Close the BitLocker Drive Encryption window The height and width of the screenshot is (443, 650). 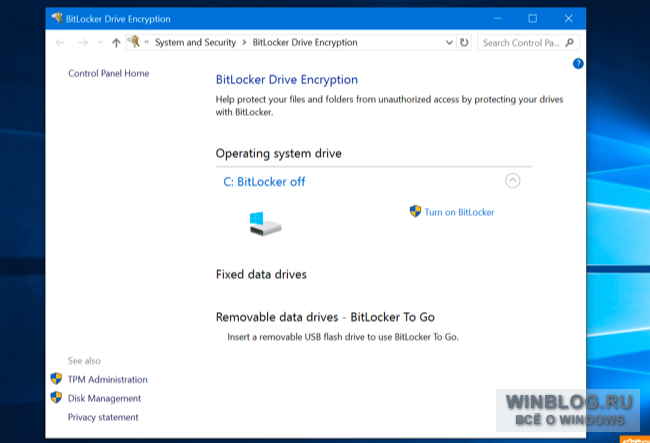[x=568, y=19]
